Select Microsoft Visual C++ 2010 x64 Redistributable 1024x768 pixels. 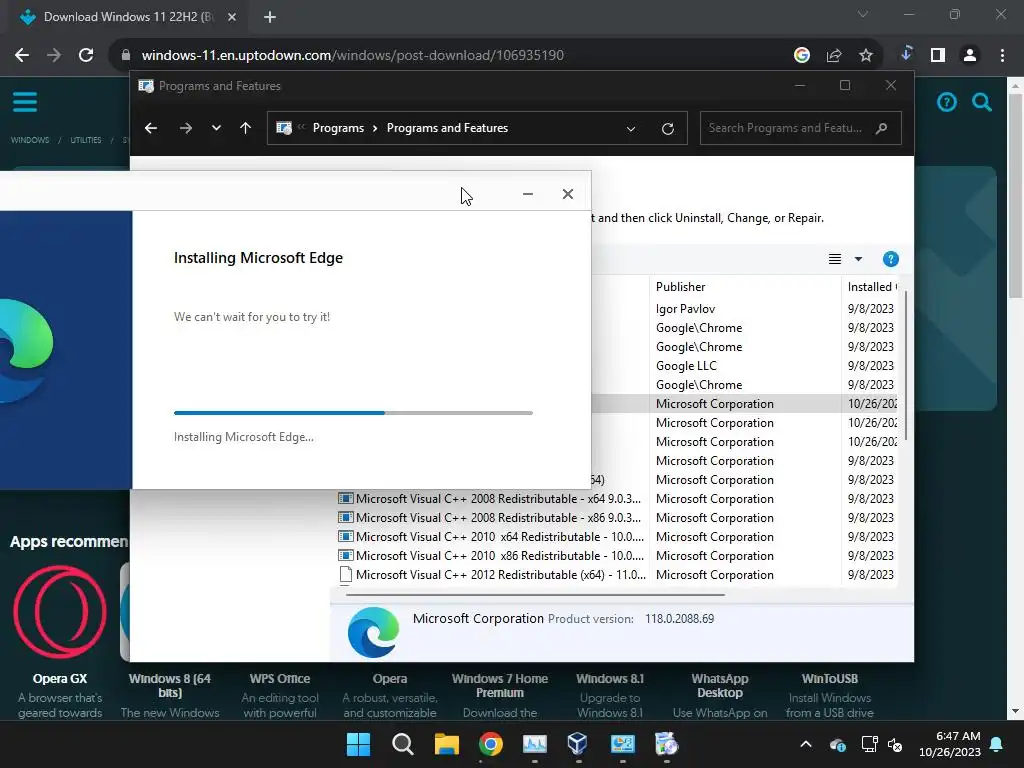pyautogui.click(x=491, y=537)
